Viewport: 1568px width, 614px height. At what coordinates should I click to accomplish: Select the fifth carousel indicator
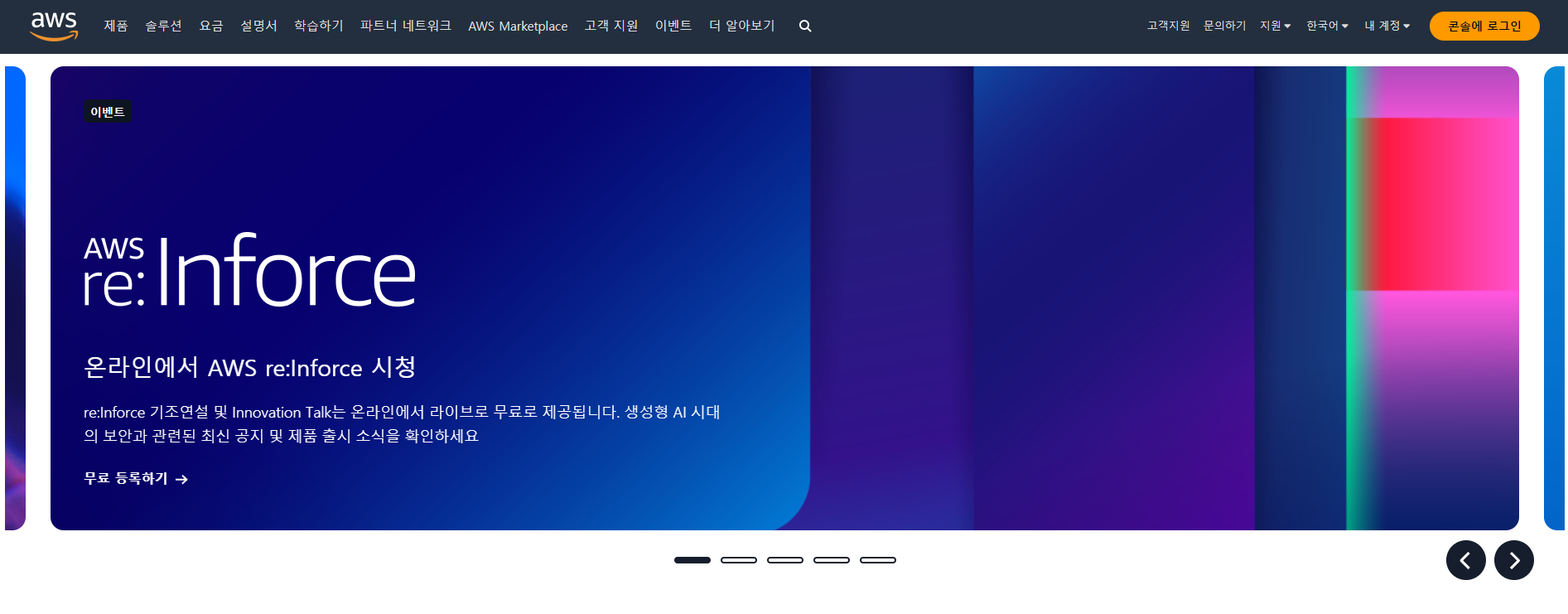[x=878, y=560]
